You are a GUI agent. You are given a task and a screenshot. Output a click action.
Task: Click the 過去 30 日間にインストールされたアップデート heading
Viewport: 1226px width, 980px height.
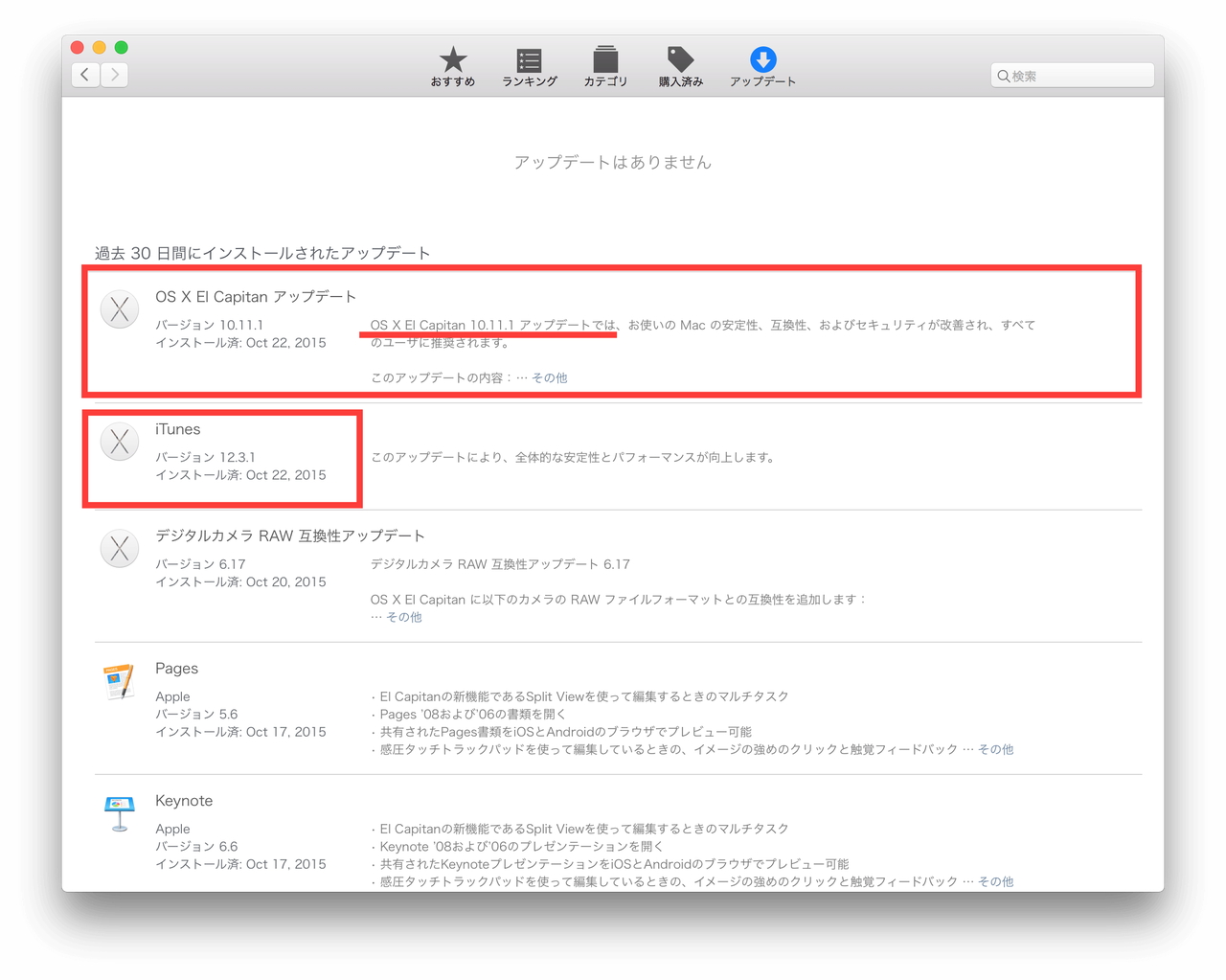(262, 253)
